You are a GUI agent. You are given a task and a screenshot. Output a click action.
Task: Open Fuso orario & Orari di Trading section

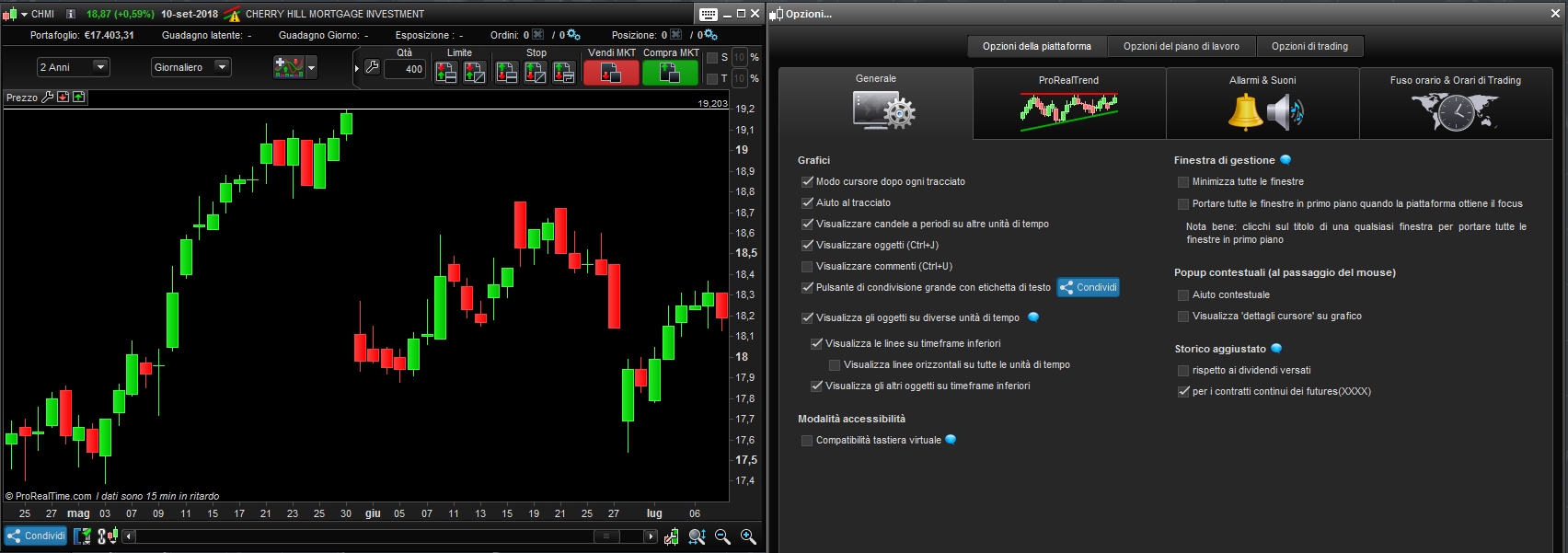(x=1456, y=103)
